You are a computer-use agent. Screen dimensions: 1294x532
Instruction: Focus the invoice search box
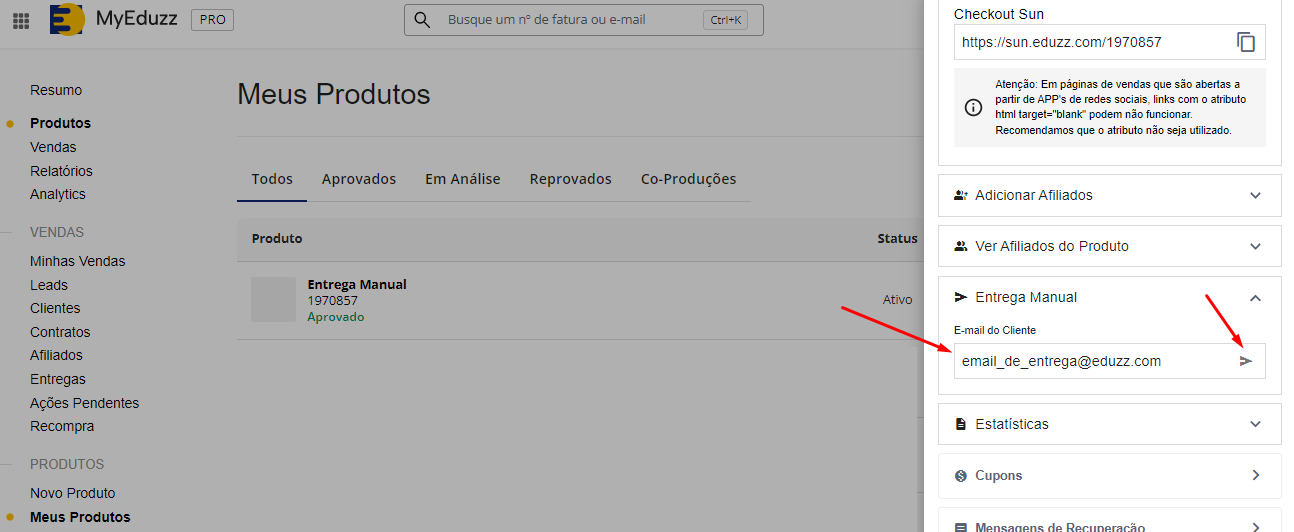(570, 20)
